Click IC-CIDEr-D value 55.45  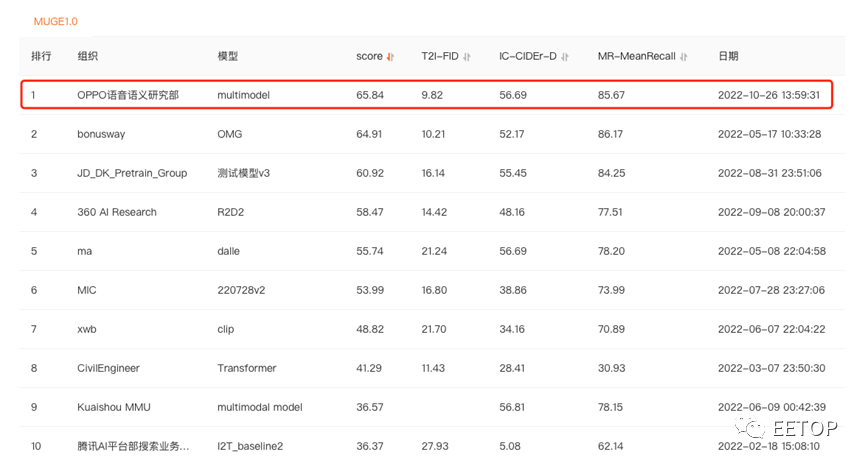pyautogui.click(x=513, y=173)
